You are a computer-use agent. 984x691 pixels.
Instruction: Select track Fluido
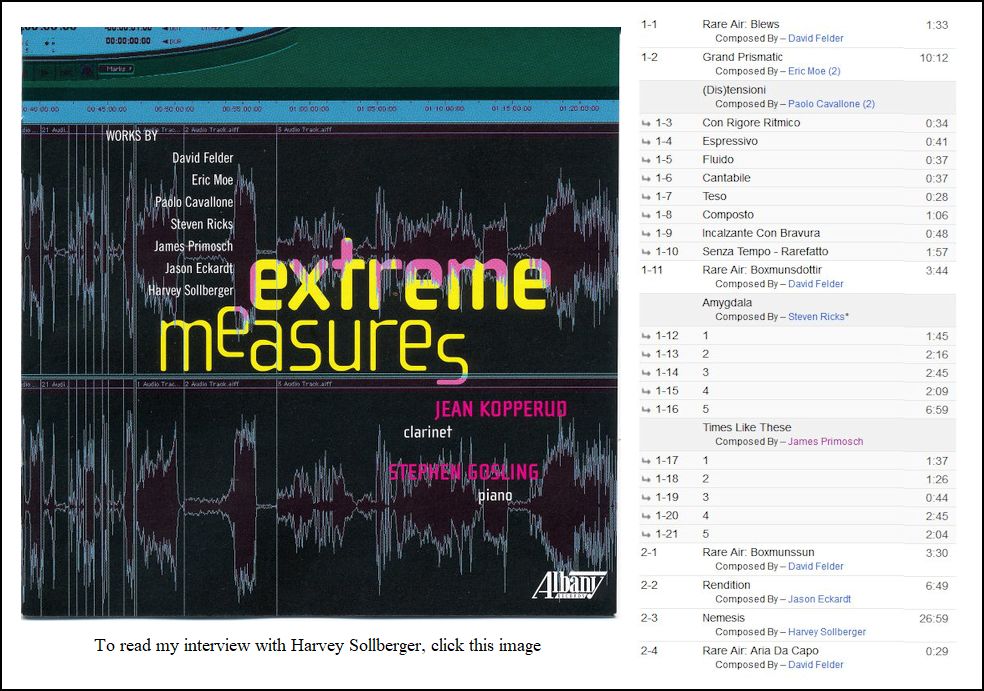pos(718,159)
